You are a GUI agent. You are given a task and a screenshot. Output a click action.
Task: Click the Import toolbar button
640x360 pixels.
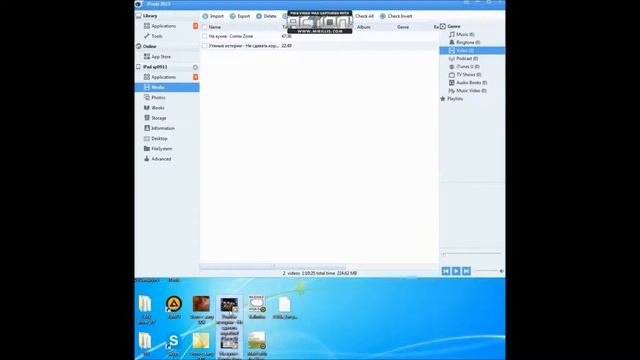pos(213,16)
